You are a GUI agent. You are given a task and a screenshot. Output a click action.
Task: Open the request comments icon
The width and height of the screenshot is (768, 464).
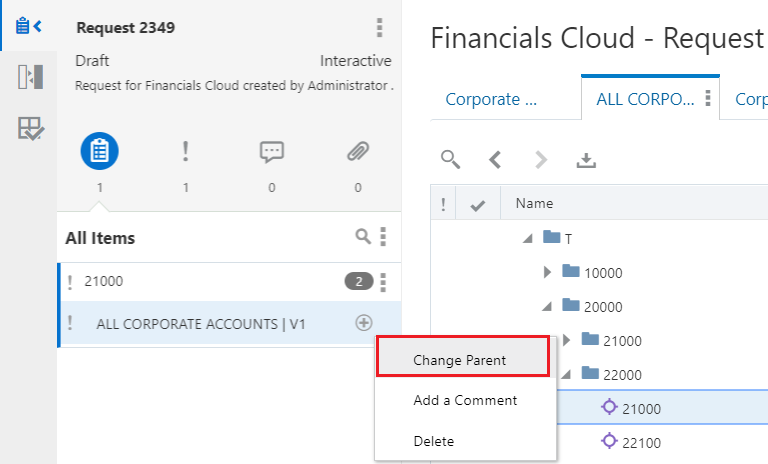(x=271, y=151)
